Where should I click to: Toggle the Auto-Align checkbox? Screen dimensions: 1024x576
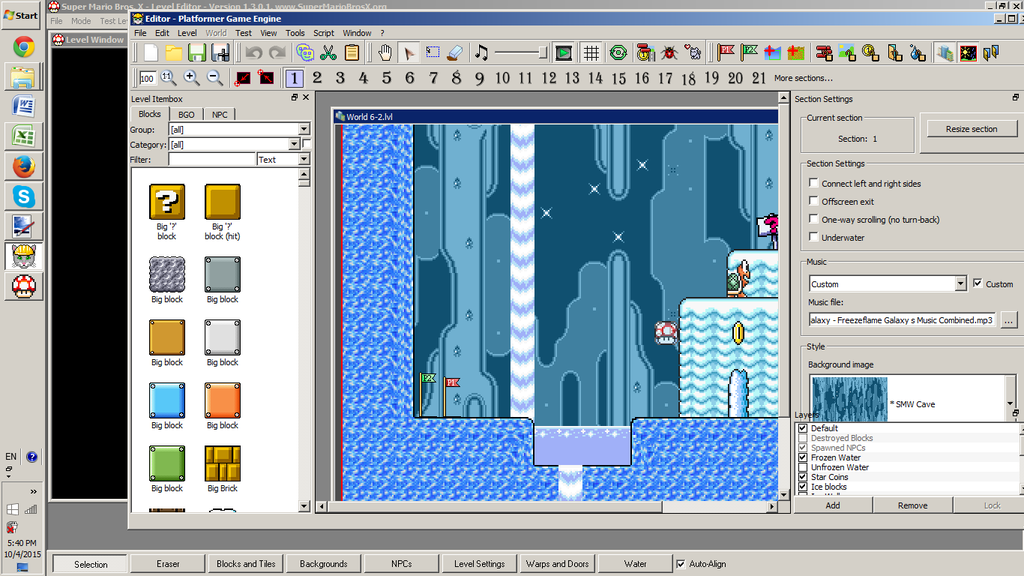(x=680, y=564)
